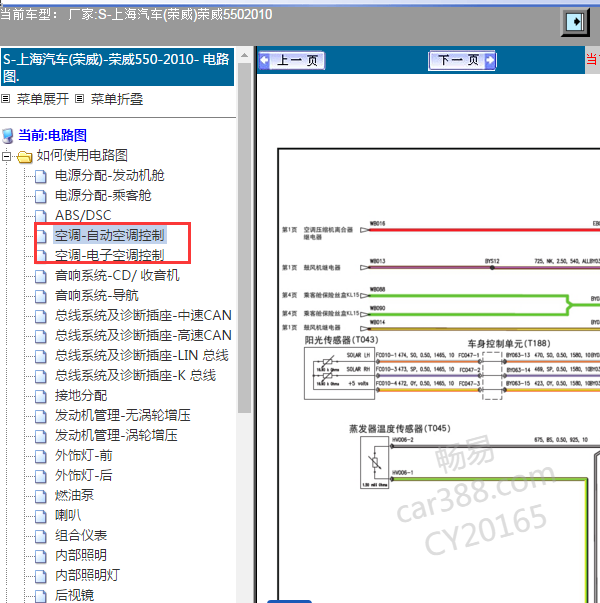Open the 当前:电路图 root link

52,135
